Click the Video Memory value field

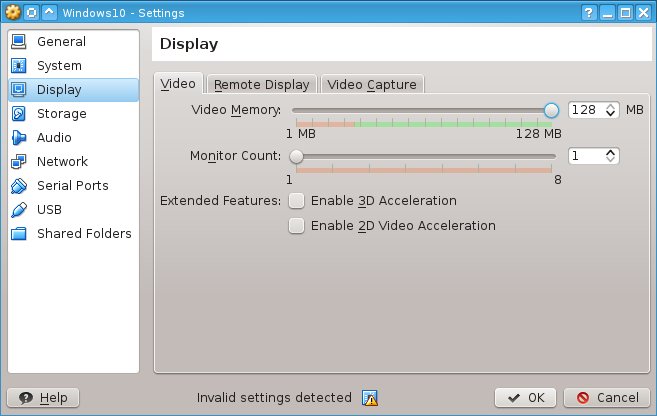pyautogui.click(x=593, y=110)
